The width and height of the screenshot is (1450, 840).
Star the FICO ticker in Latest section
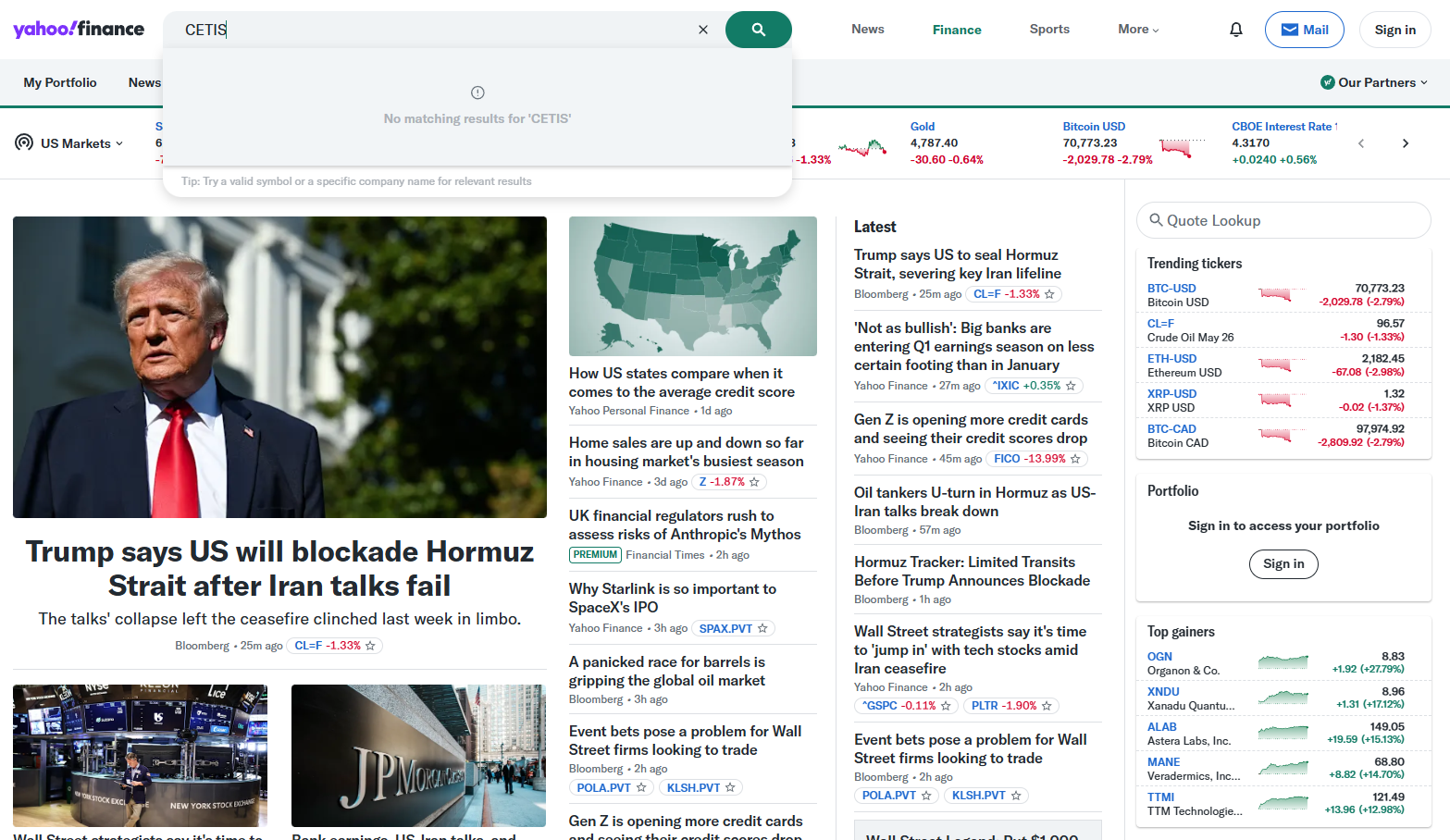1074,458
